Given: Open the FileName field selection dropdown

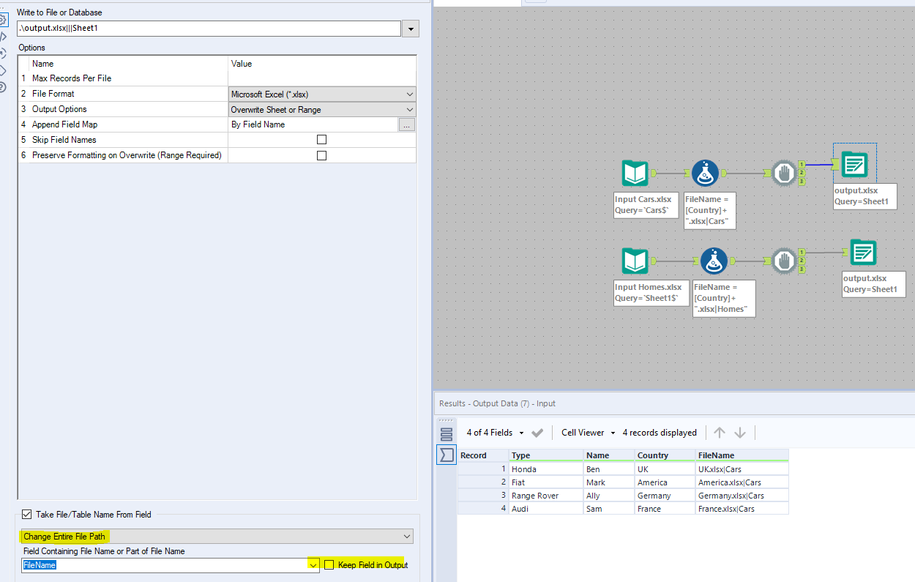Looking at the screenshot, I should coord(313,565).
